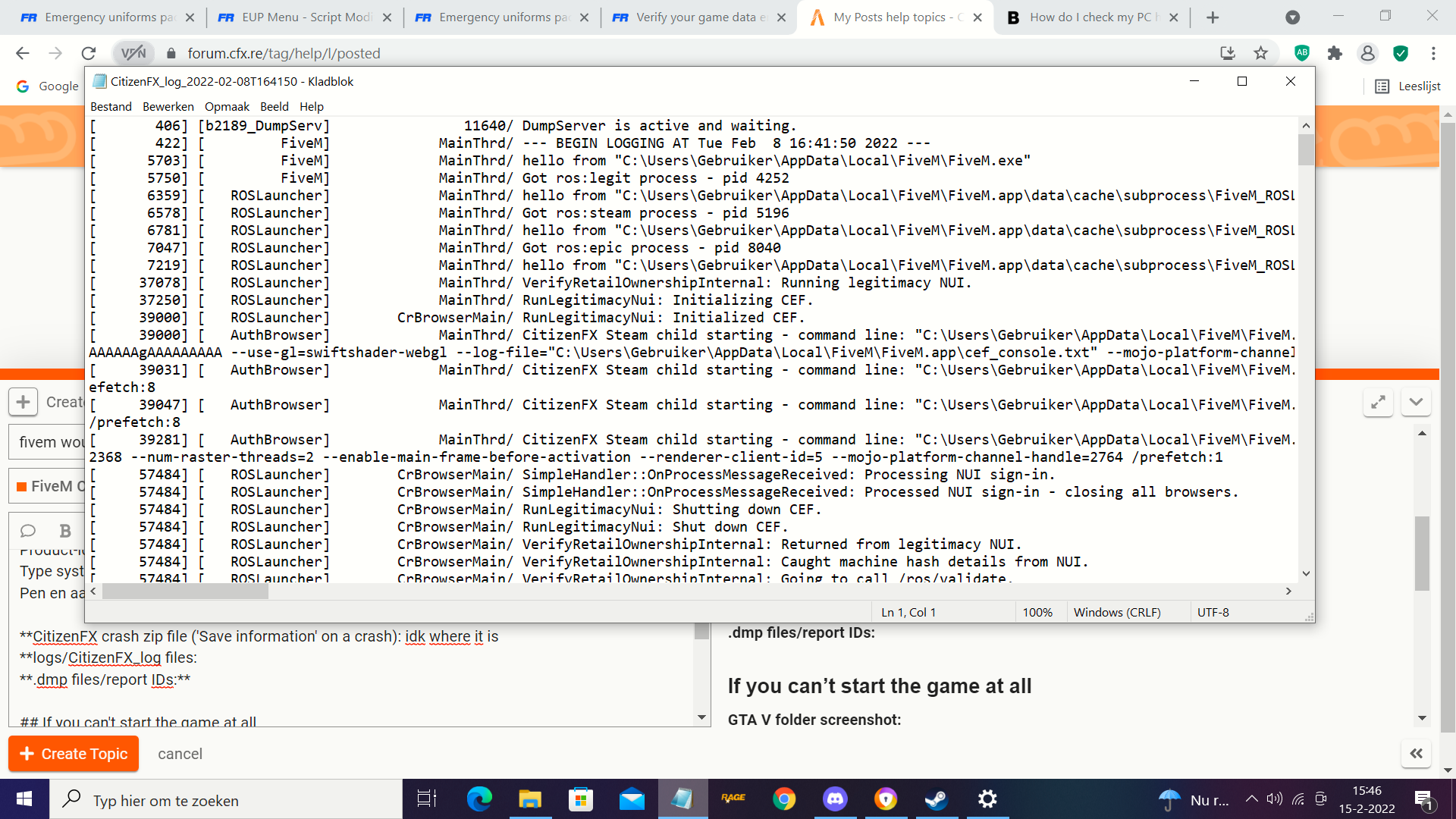Open the AdBlock extension icon

coord(1302,53)
